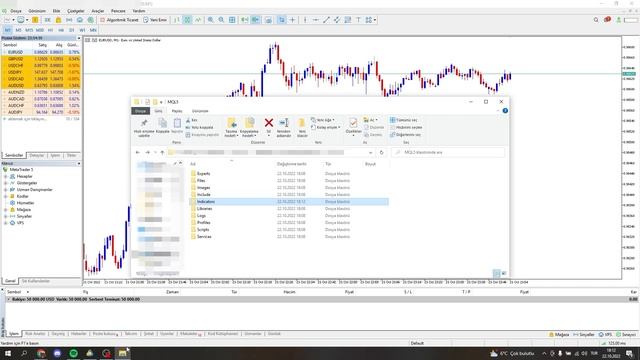The height and width of the screenshot is (360, 640).
Task: Click the MQL5 search field
Action: tap(448, 152)
